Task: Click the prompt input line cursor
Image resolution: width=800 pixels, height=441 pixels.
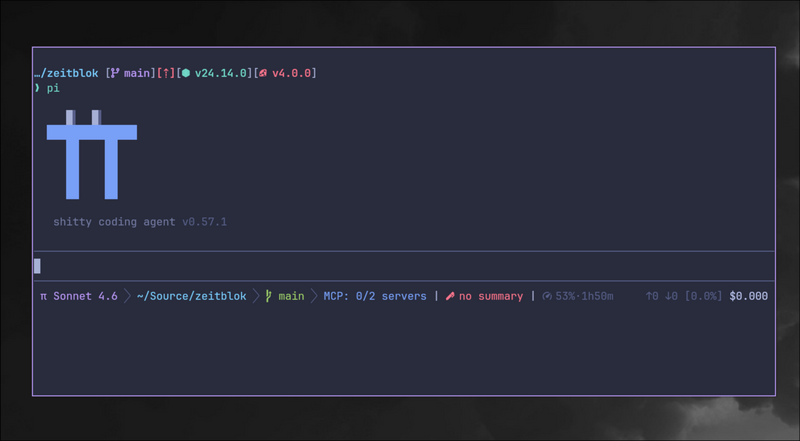Action: 37,266
